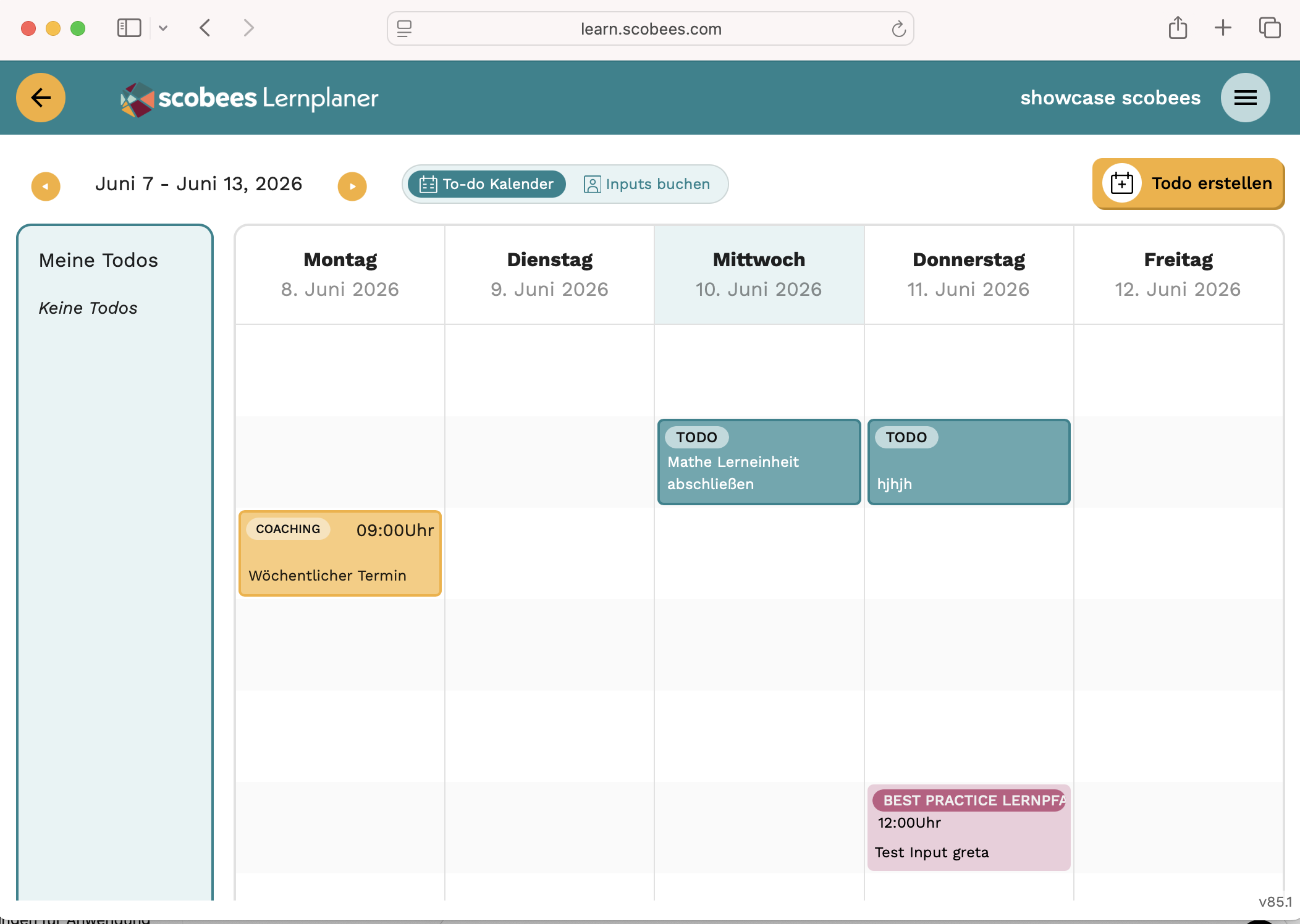Image resolution: width=1300 pixels, height=924 pixels.
Task: Open the hamburger menu button
Action: tap(1245, 98)
